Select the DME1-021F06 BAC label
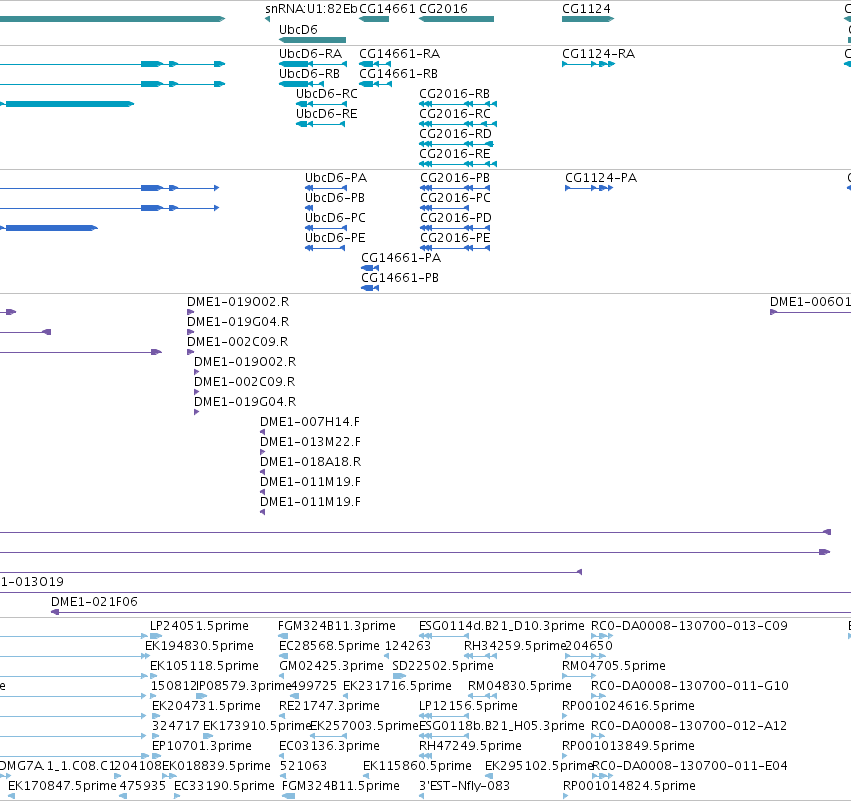Screen dimensions: 851x801 click(x=94, y=602)
